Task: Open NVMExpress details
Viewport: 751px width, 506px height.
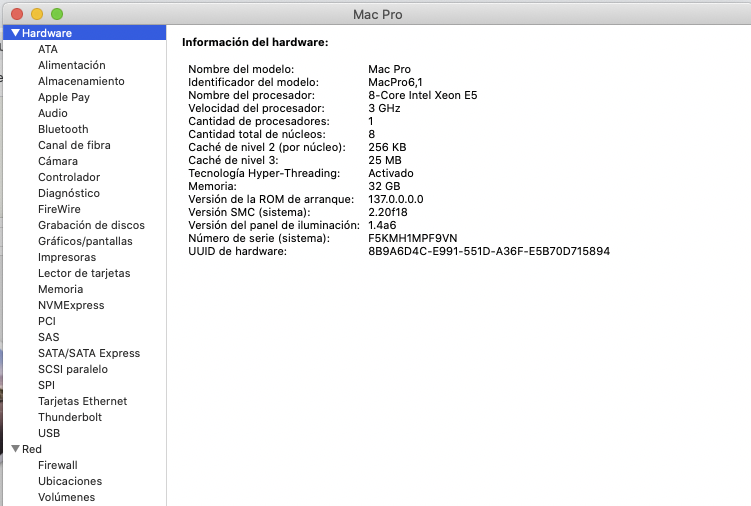Action: click(x=71, y=305)
